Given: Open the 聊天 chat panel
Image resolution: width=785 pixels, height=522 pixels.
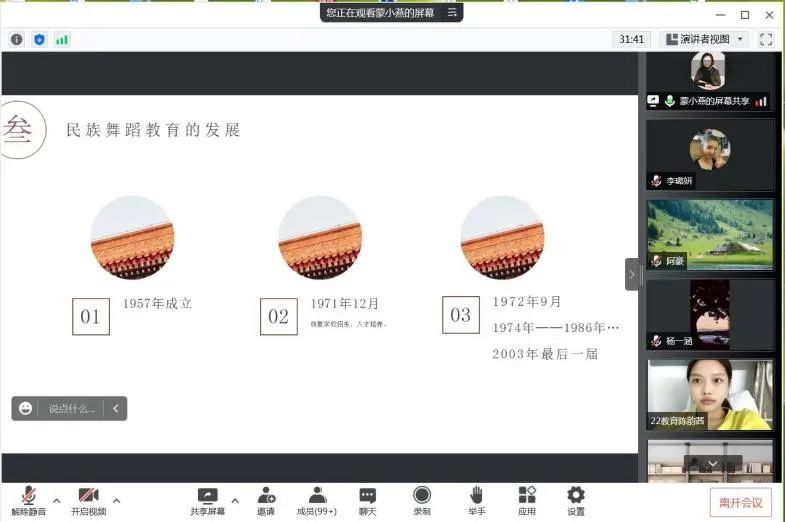Looking at the screenshot, I should coord(367,500).
